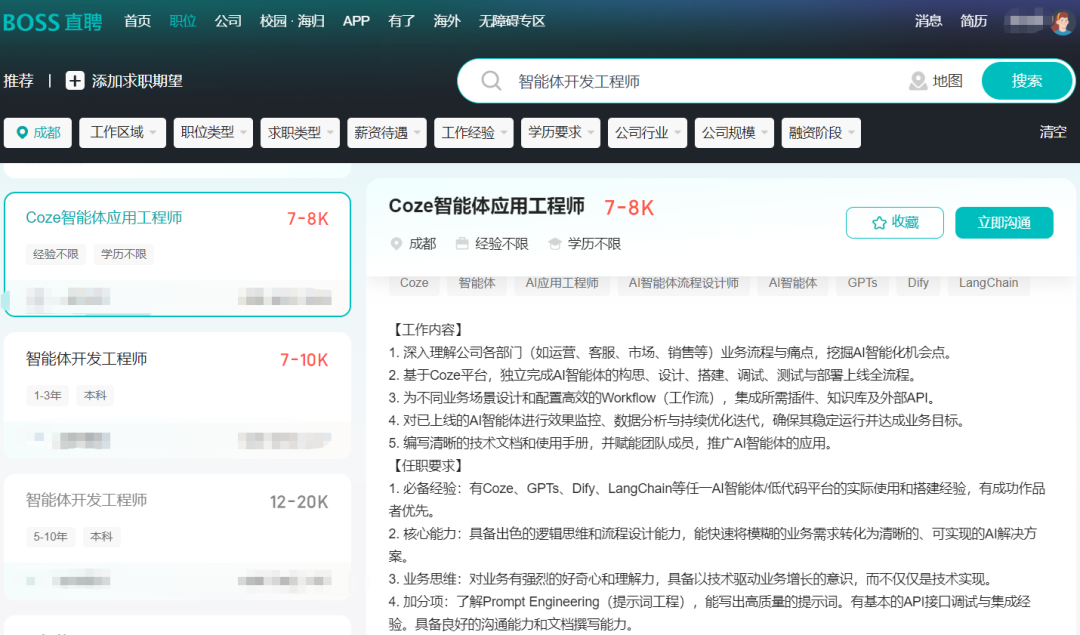The image size is (1080, 635).
Task: Open 智能体开发工程师 7-10K job card
Action: point(178,396)
